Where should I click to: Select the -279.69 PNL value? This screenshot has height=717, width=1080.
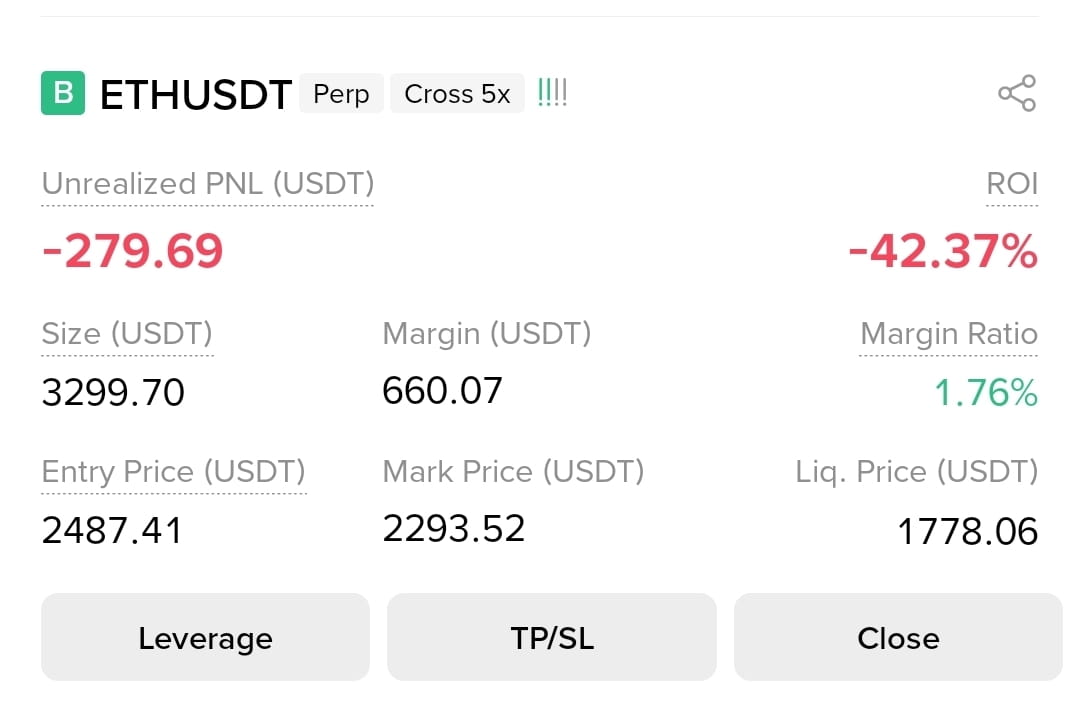(132, 251)
